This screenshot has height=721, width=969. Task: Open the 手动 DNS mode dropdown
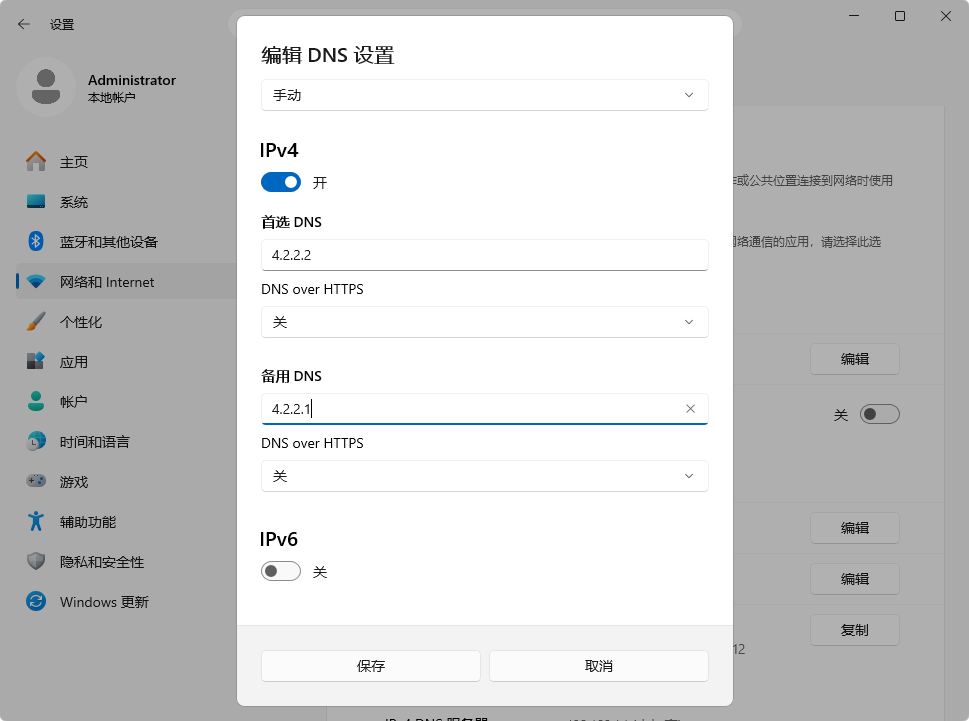[x=484, y=95]
